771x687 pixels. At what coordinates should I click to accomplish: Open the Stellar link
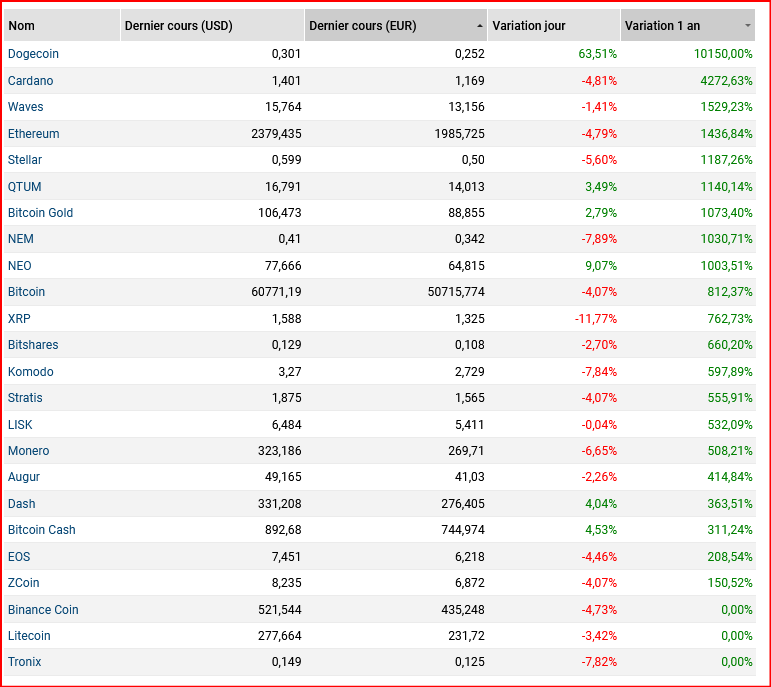point(25,160)
